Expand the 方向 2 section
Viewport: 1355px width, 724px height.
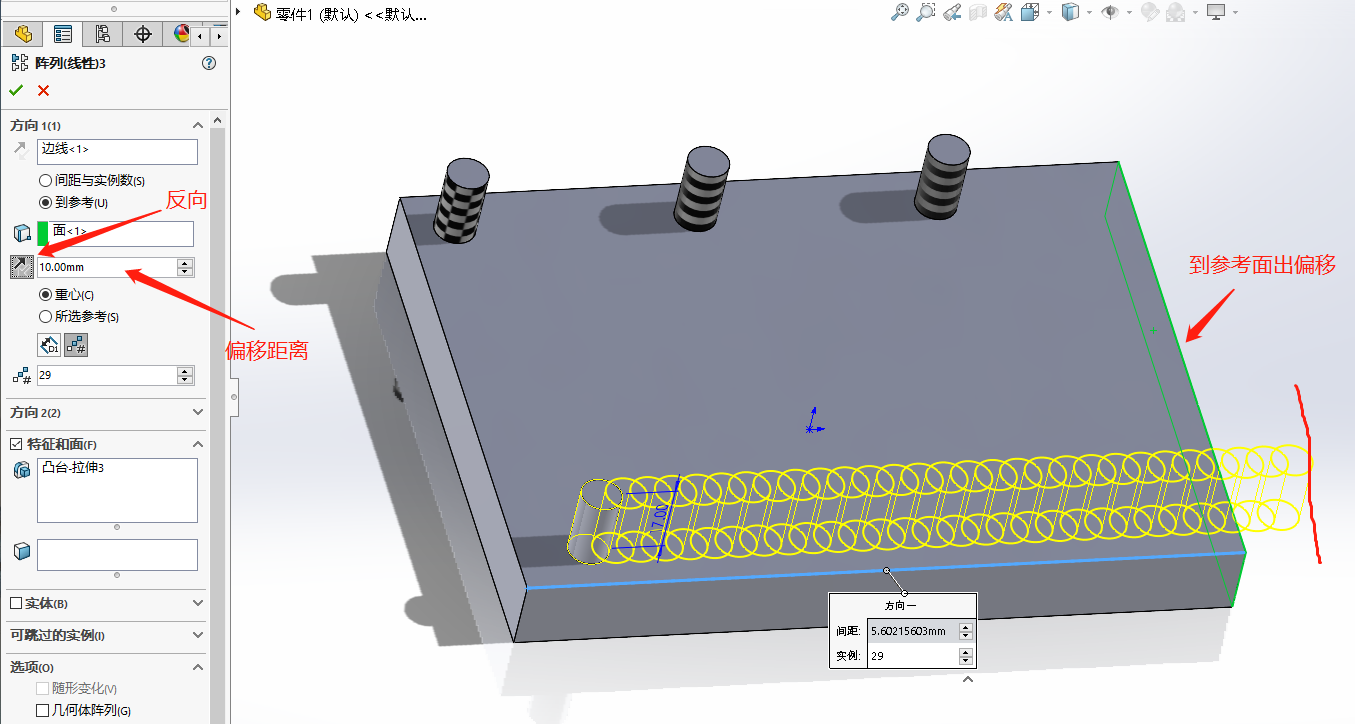point(198,412)
